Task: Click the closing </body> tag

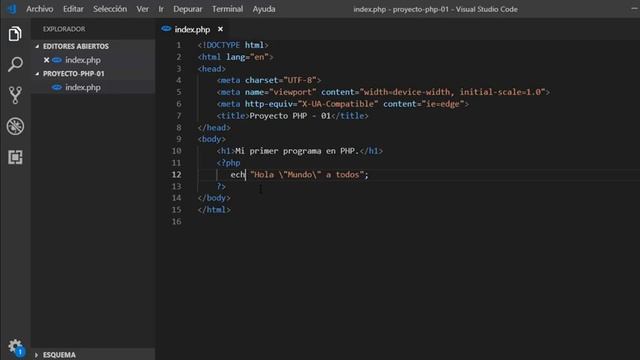Action: coord(214,198)
